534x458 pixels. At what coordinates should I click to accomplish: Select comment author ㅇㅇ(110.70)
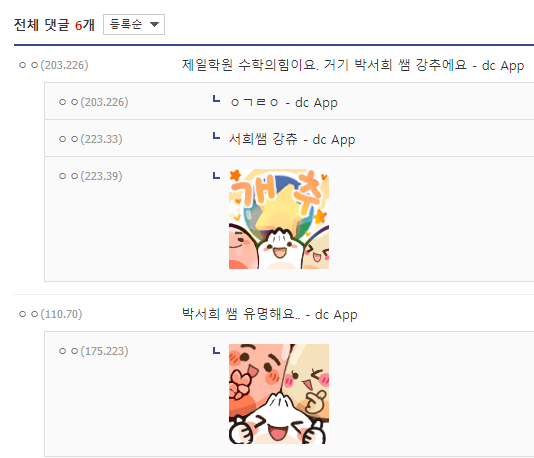point(50,314)
